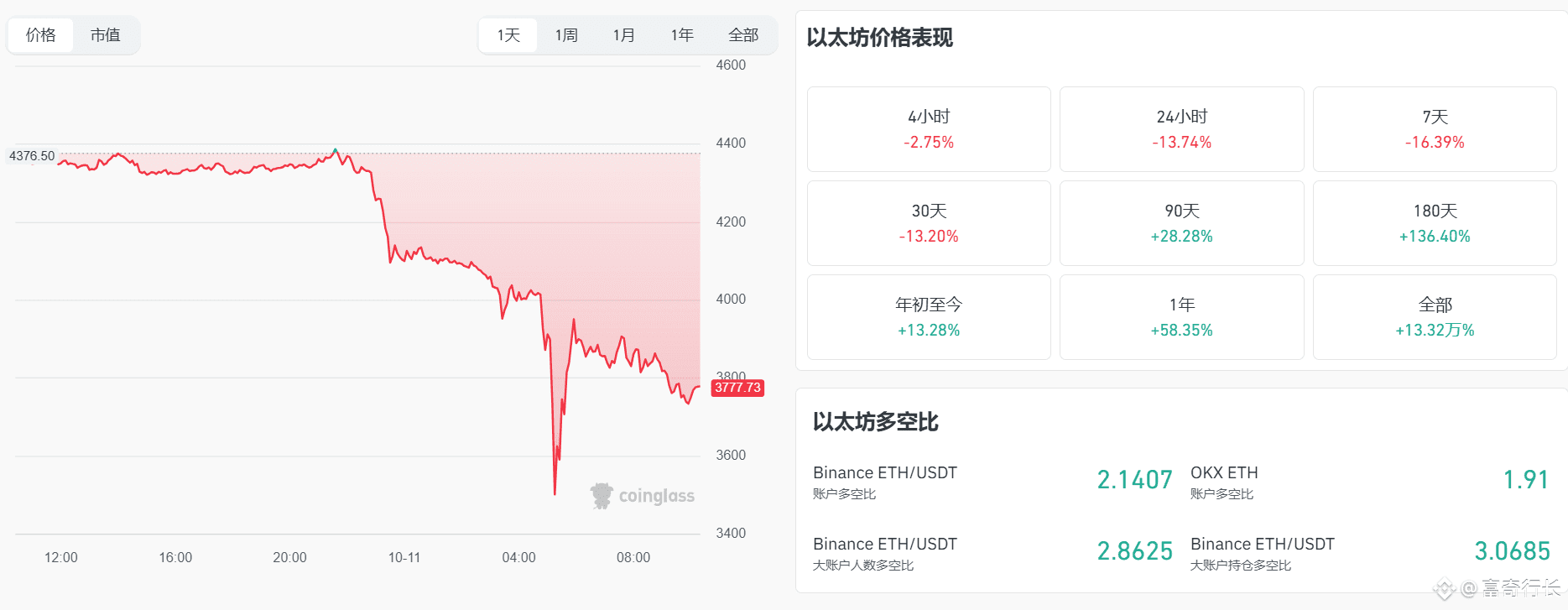Click the green peak marker on chart line

coord(336,151)
